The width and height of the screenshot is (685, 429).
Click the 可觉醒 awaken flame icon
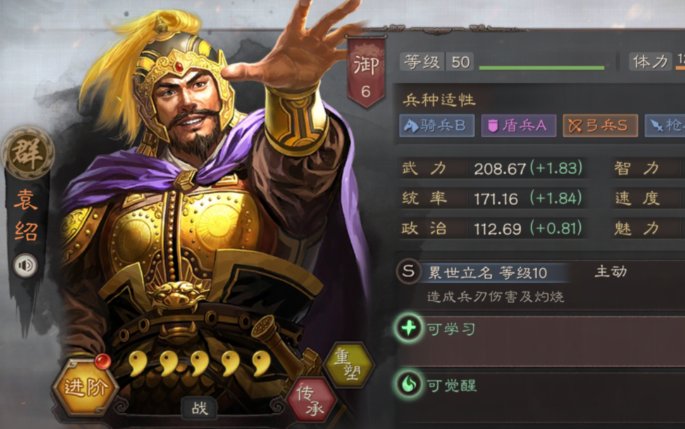coord(409,384)
